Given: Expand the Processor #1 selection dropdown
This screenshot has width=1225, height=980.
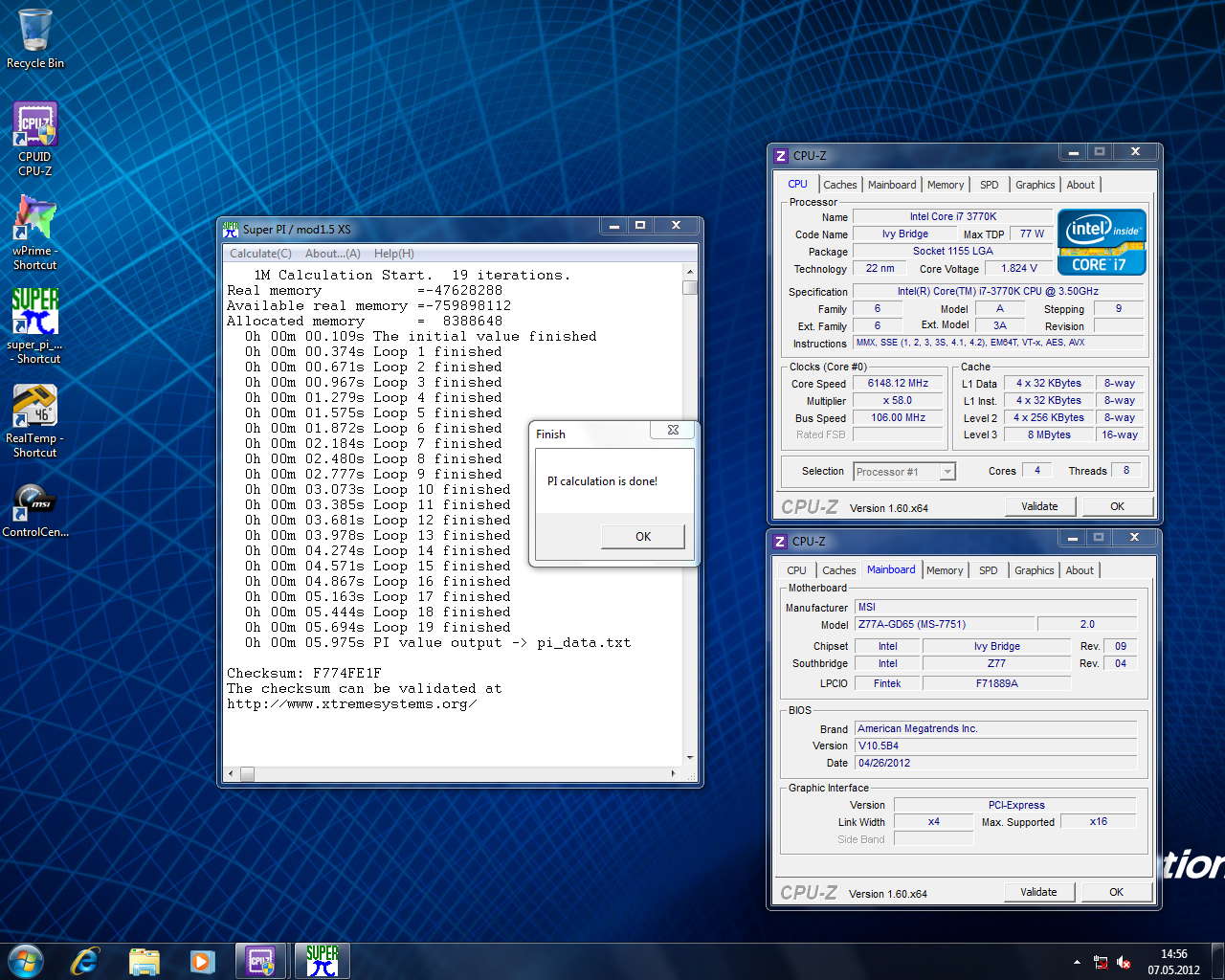Looking at the screenshot, I should (x=947, y=472).
